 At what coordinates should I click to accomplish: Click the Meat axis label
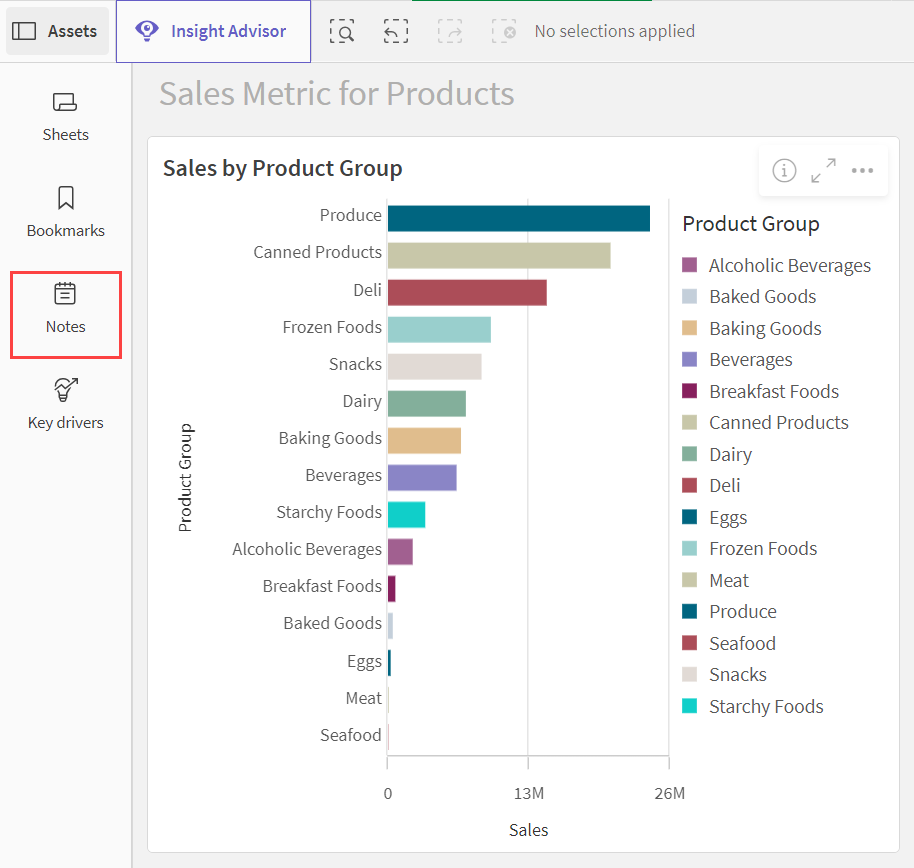tap(364, 698)
